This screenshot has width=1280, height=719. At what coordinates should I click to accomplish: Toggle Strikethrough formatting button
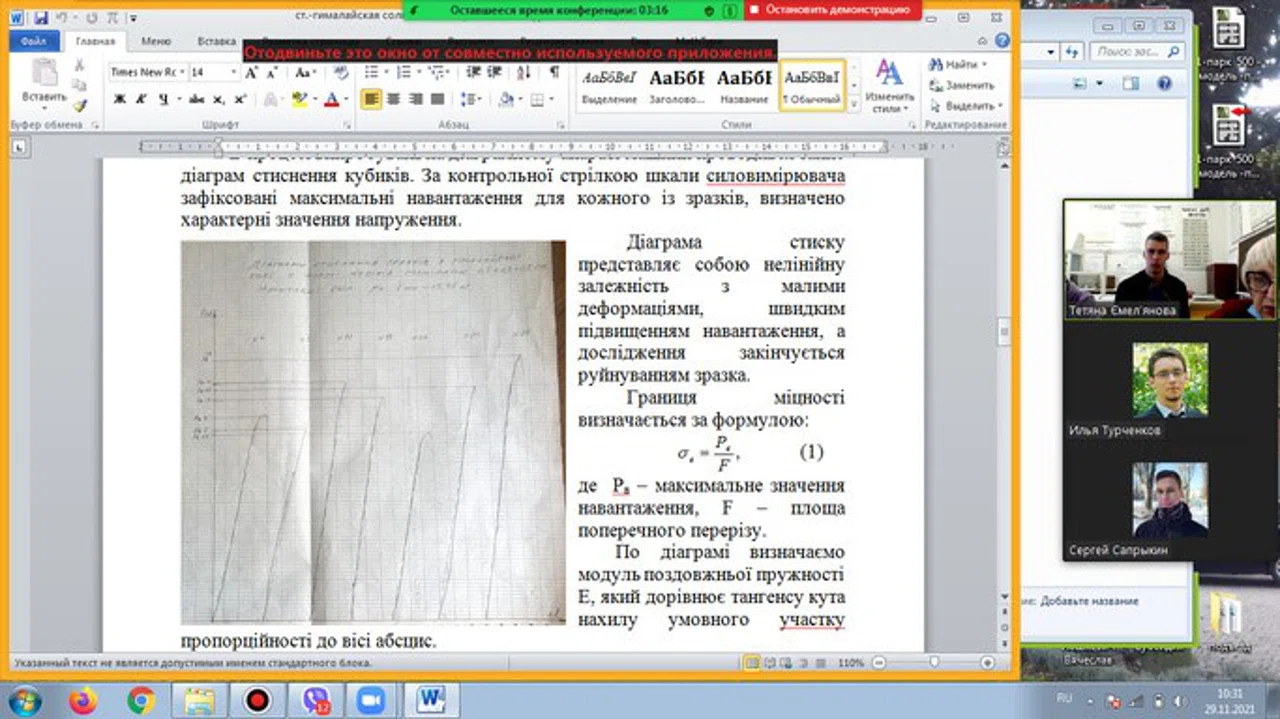[197, 99]
